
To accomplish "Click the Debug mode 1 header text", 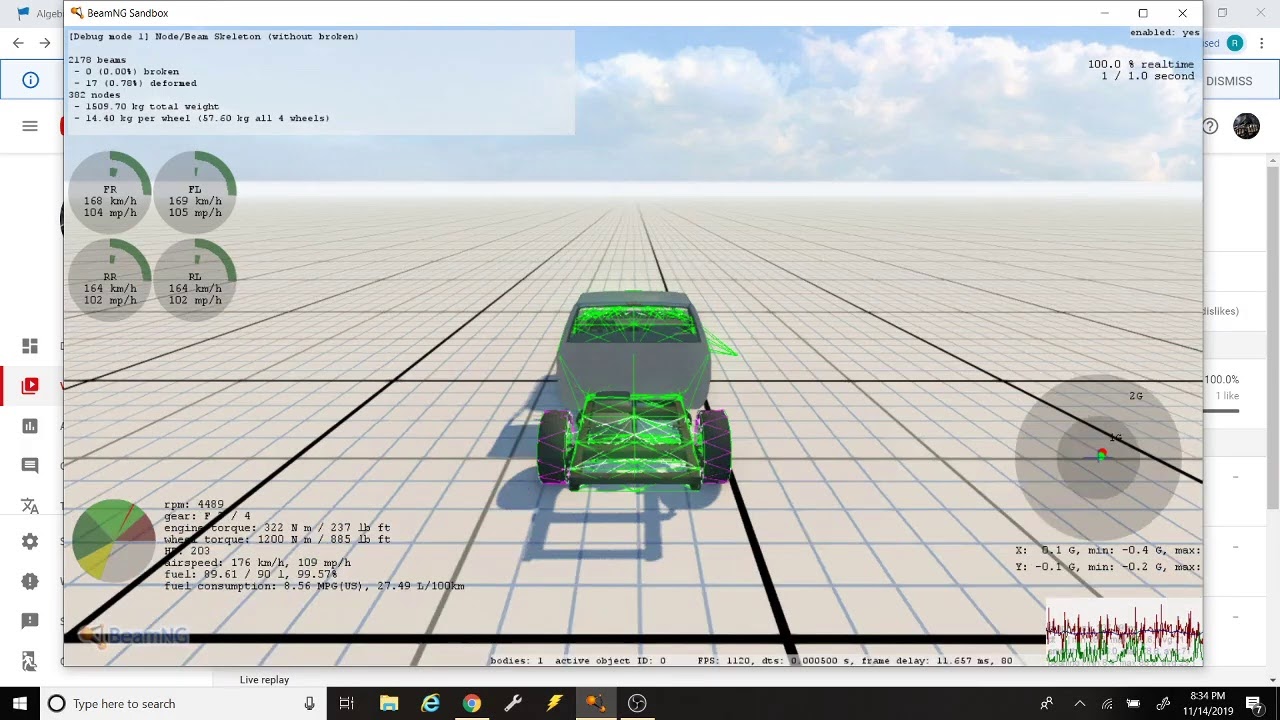I will click(213, 37).
